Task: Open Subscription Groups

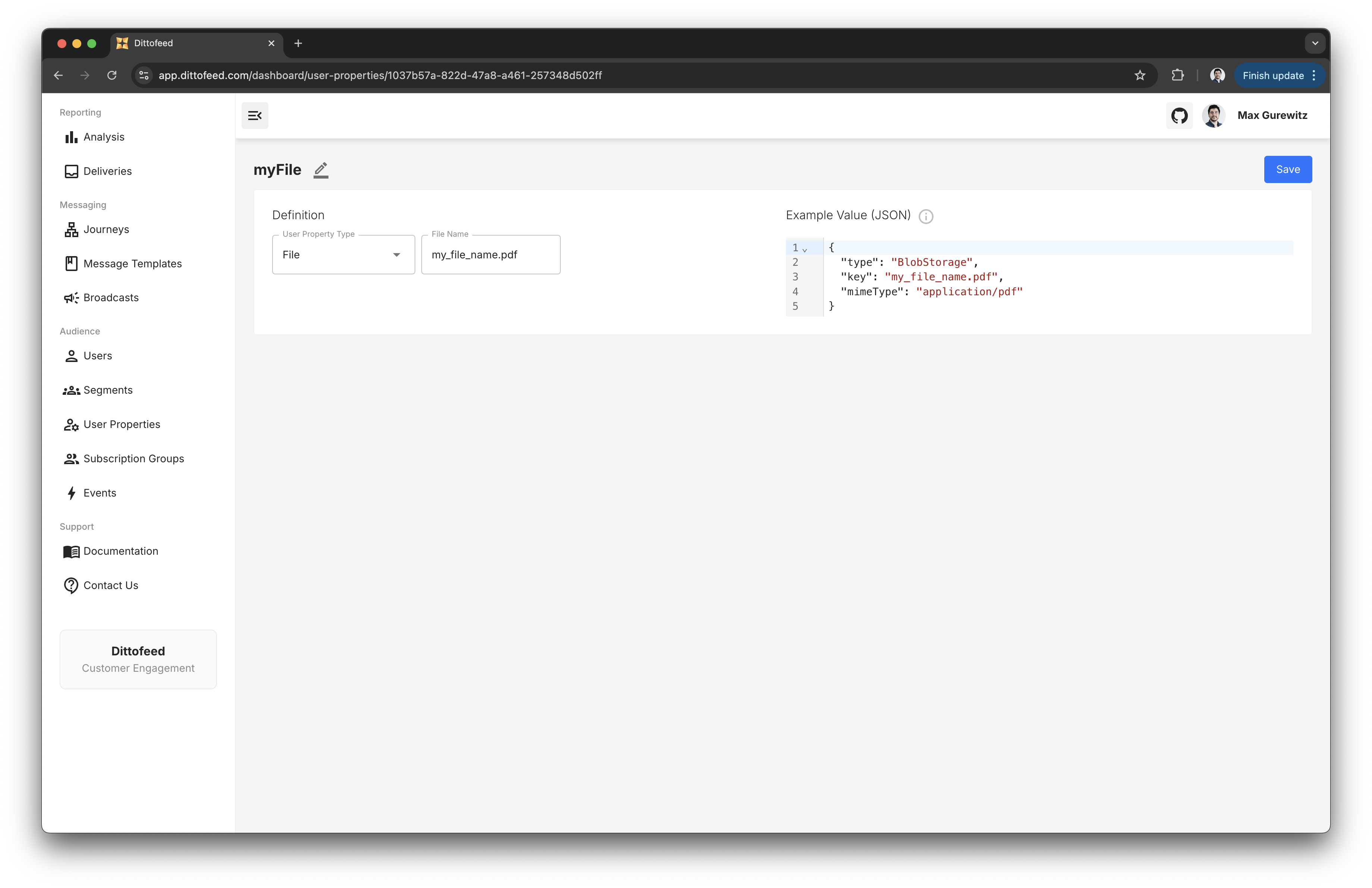Action: 133,459
